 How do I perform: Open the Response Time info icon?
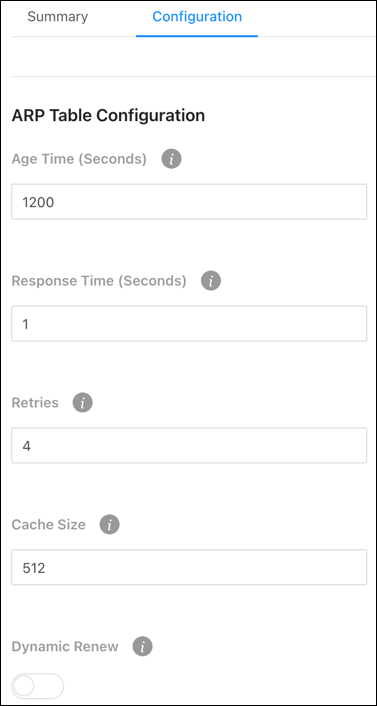point(211,281)
